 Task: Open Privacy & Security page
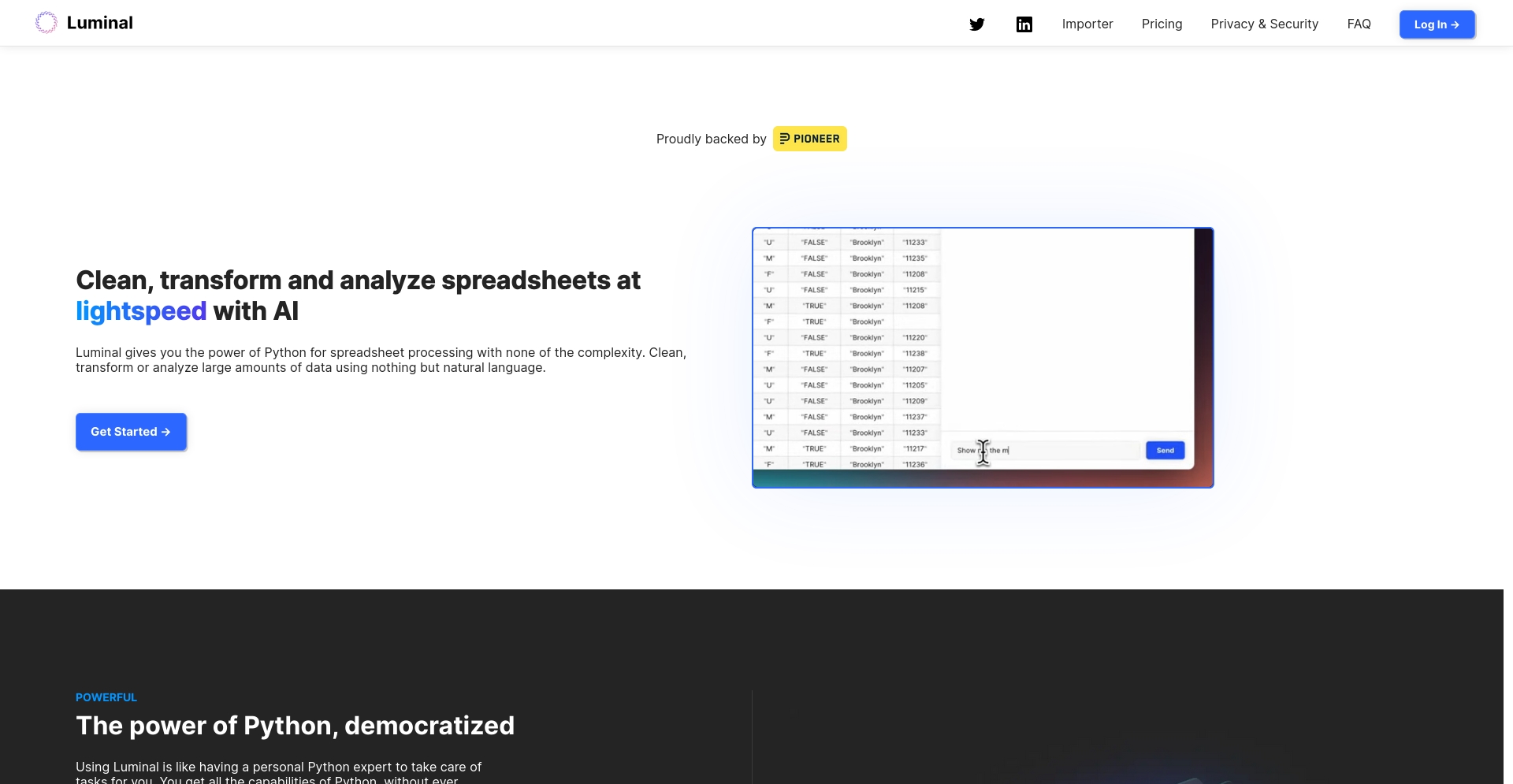point(1264,24)
